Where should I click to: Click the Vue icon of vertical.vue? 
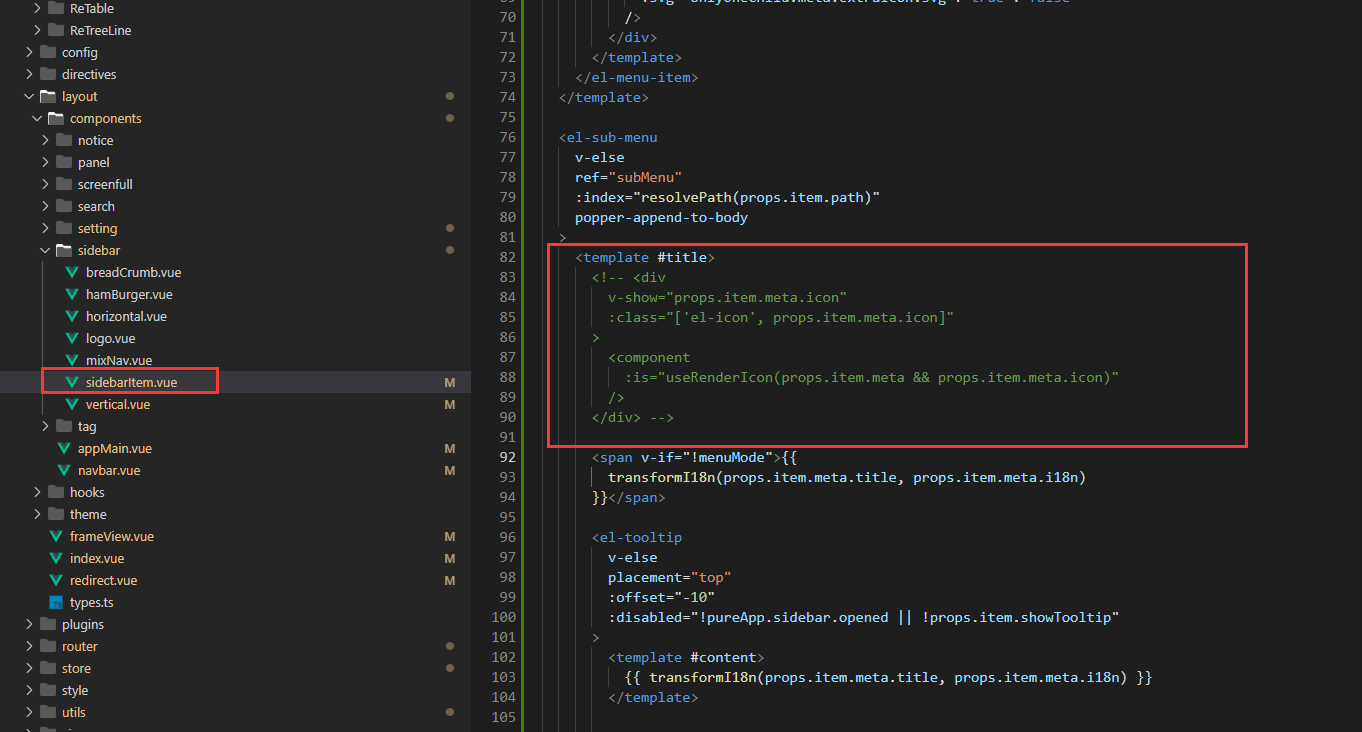(71, 404)
